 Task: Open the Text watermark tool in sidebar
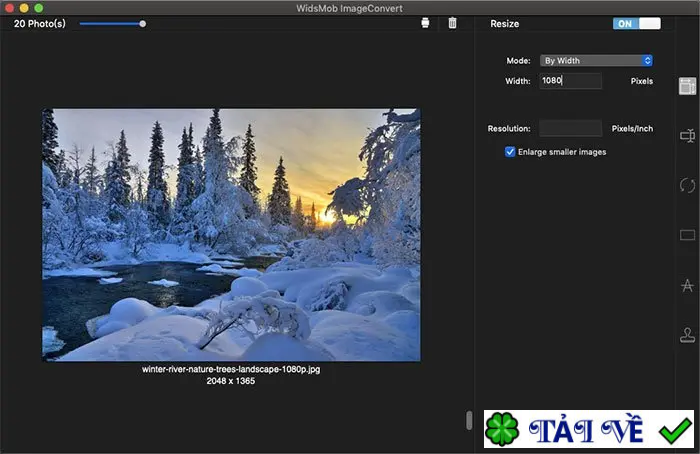click(x=687, y=285)
